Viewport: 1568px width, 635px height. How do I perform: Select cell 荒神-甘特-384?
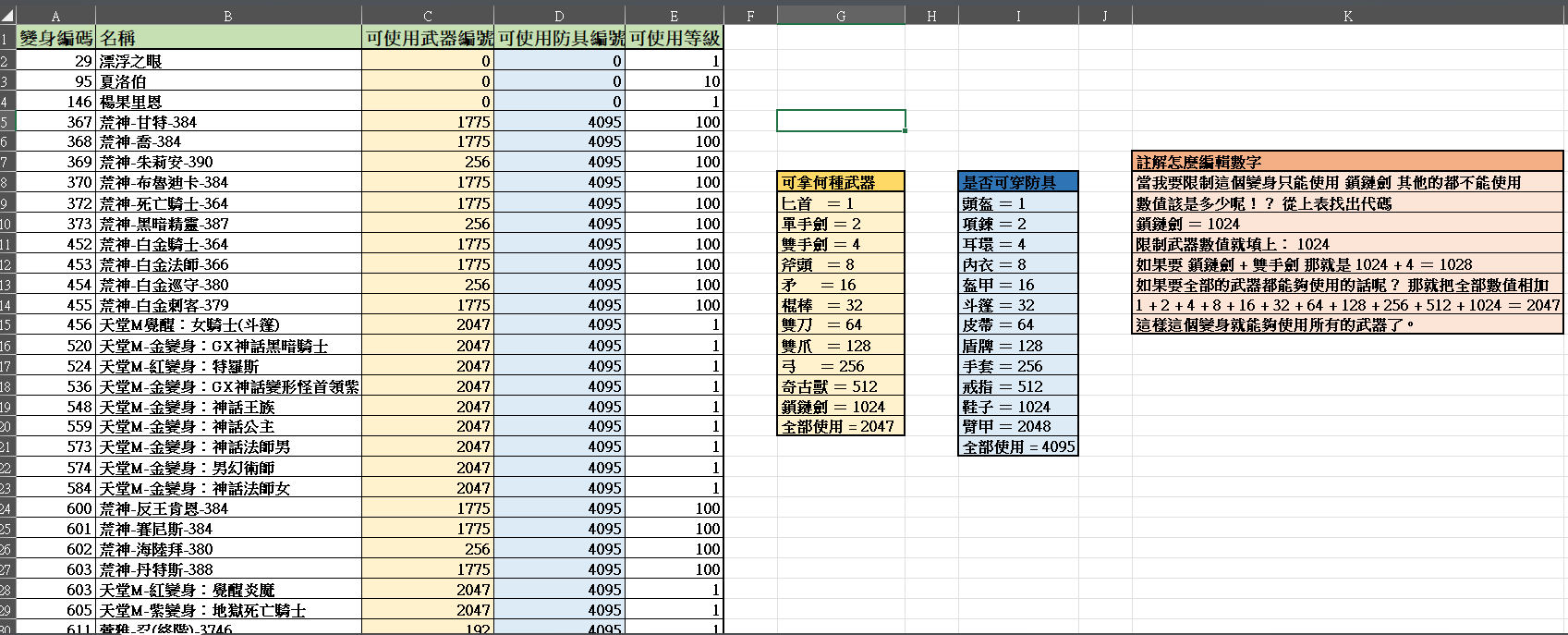(x=228, y=122)
